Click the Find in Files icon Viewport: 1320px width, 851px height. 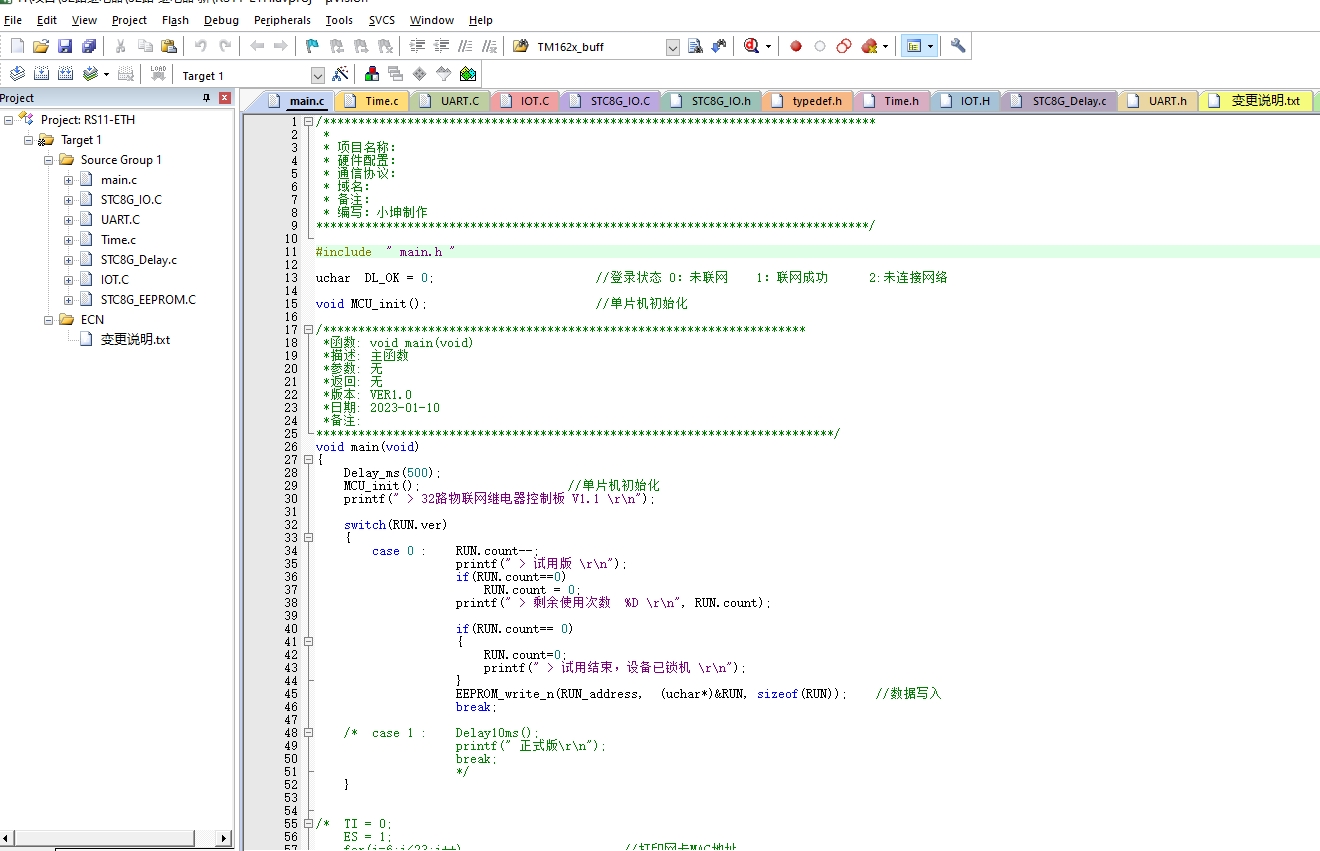pos(695,46)
